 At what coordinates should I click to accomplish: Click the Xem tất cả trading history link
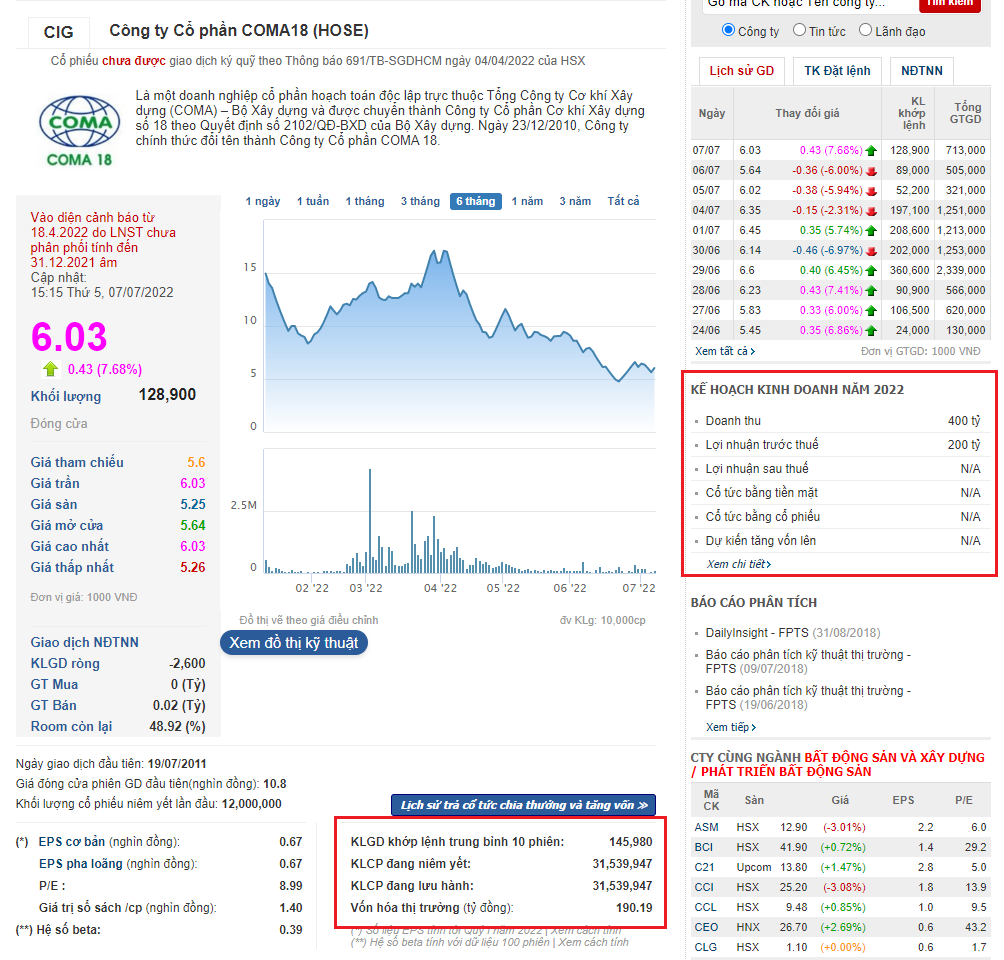click(x=725, y=351)
